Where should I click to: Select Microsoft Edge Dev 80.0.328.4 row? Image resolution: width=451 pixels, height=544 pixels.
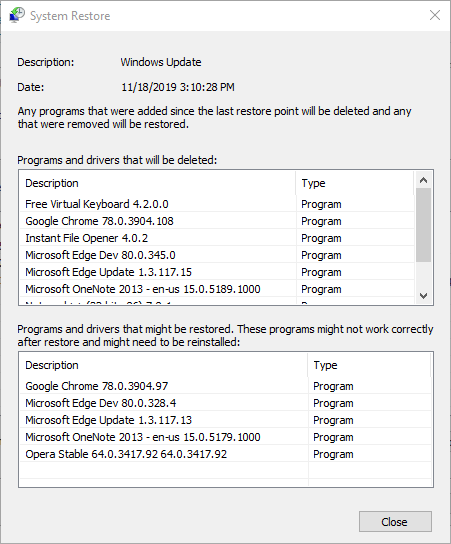coord(226,403)
